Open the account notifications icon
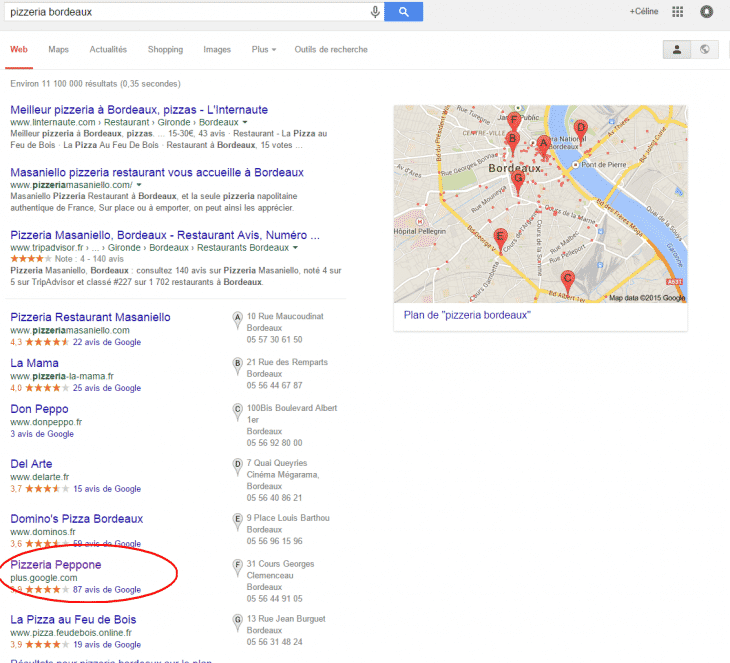730x663 pixels. [707, 12]
